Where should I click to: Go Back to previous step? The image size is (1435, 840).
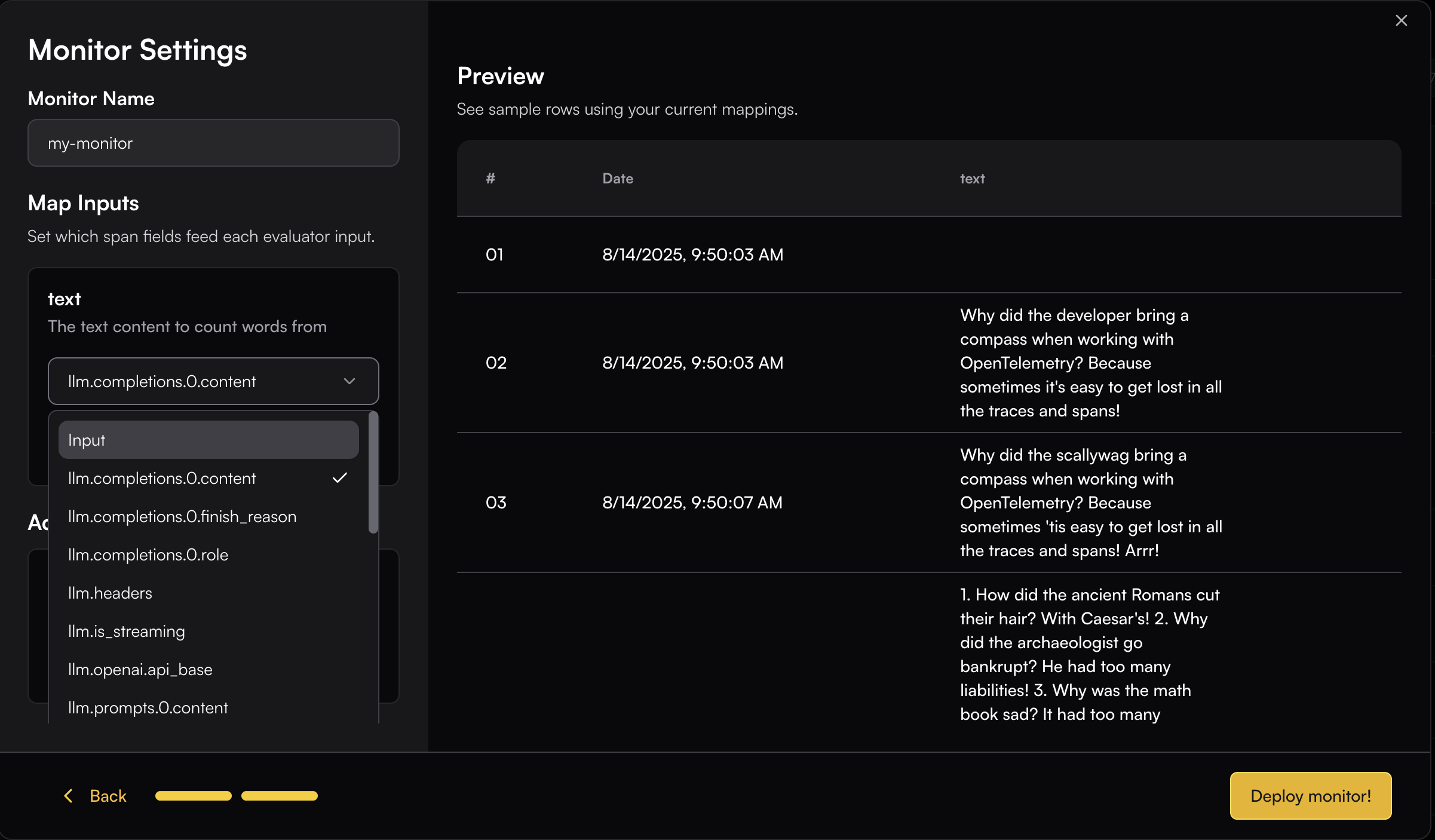pyautogui.click(x=108, y=796)
